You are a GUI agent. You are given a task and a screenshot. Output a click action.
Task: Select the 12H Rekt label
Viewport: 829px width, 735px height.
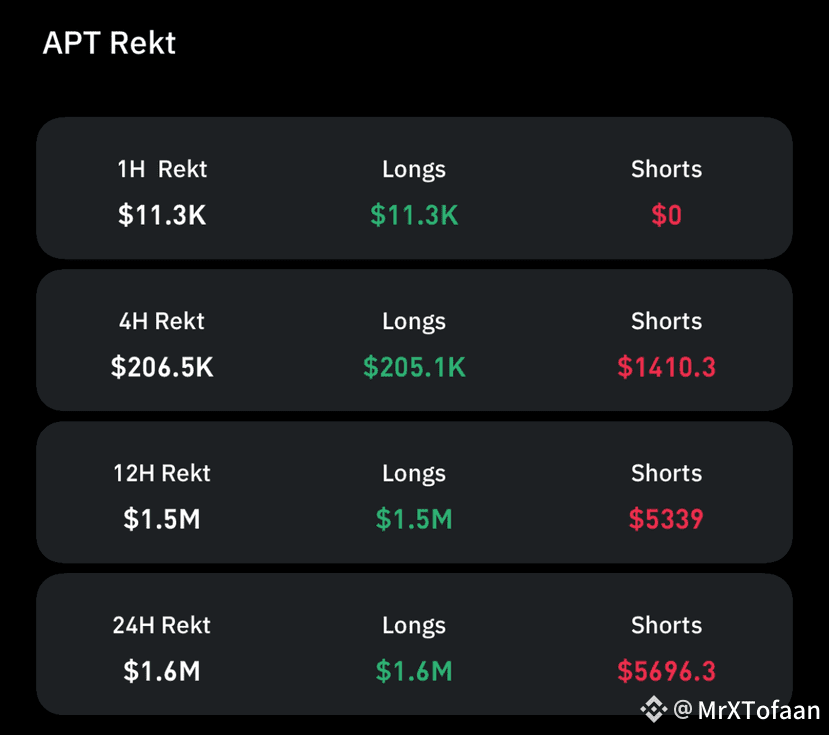(x=162, y=473)
